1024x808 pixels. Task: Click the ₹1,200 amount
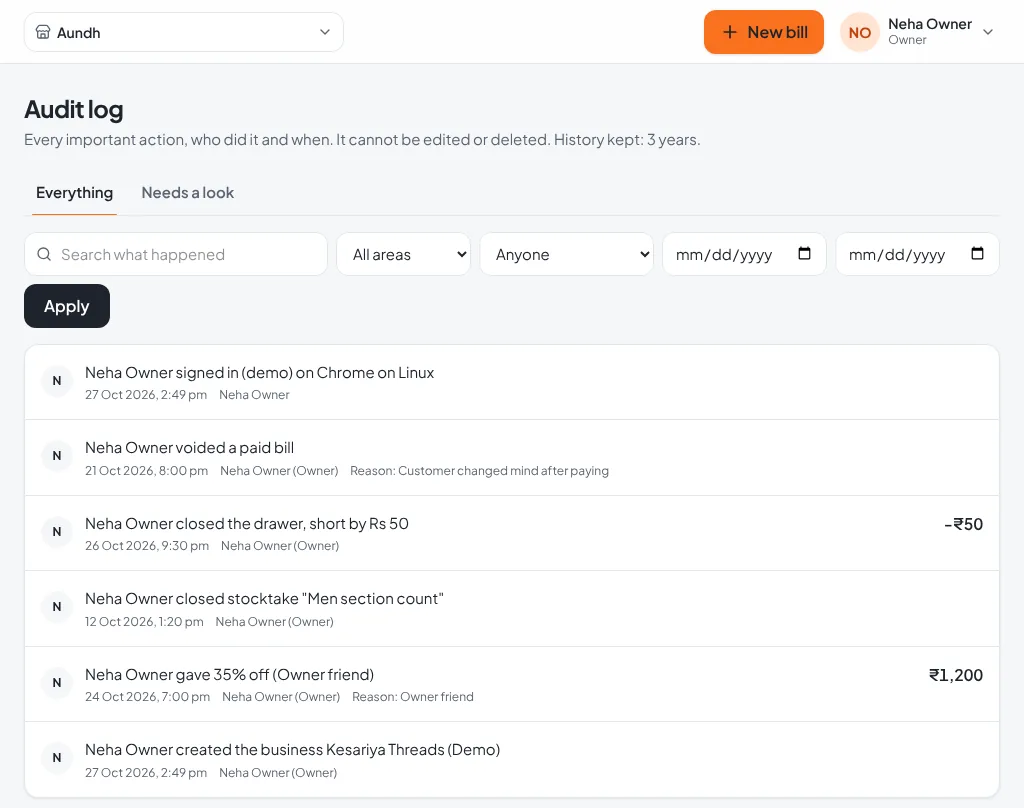point(956,675)
